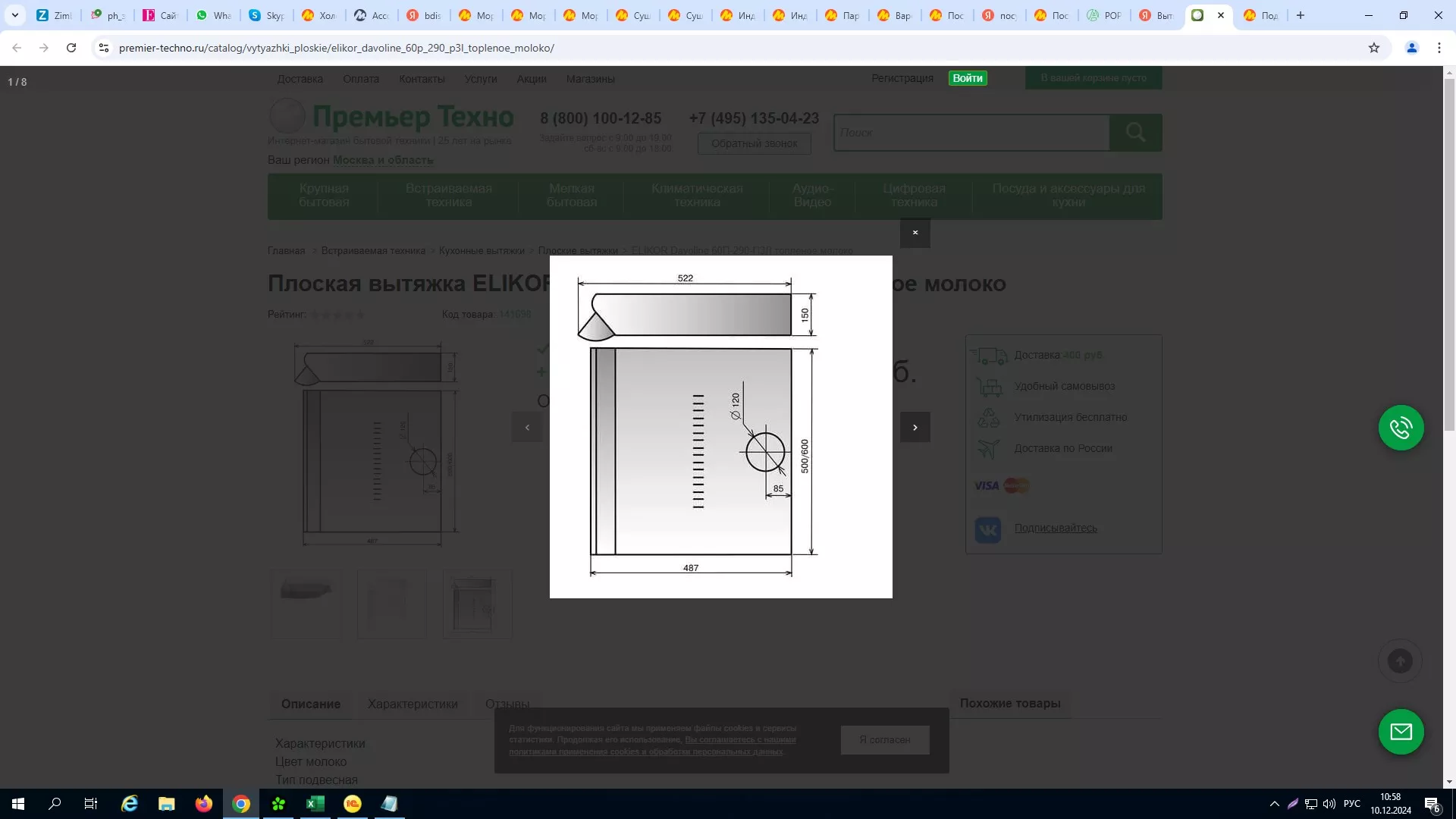Show next image in the lightbox

pos(915,427)
